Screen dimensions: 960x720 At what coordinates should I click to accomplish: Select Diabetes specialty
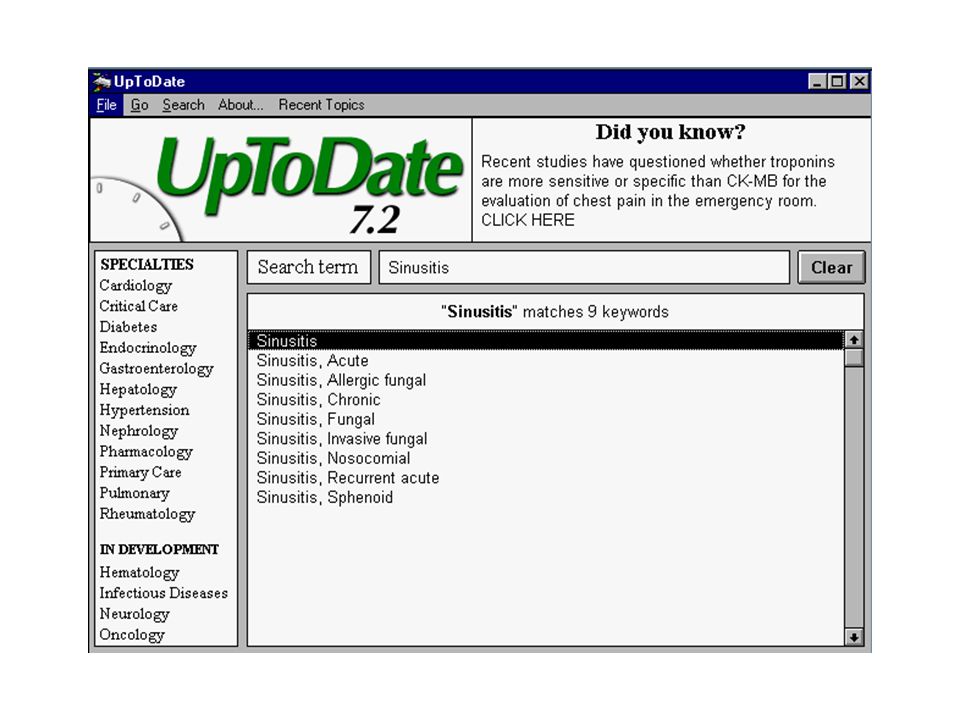pyautogui.click(x=129, y=327)
